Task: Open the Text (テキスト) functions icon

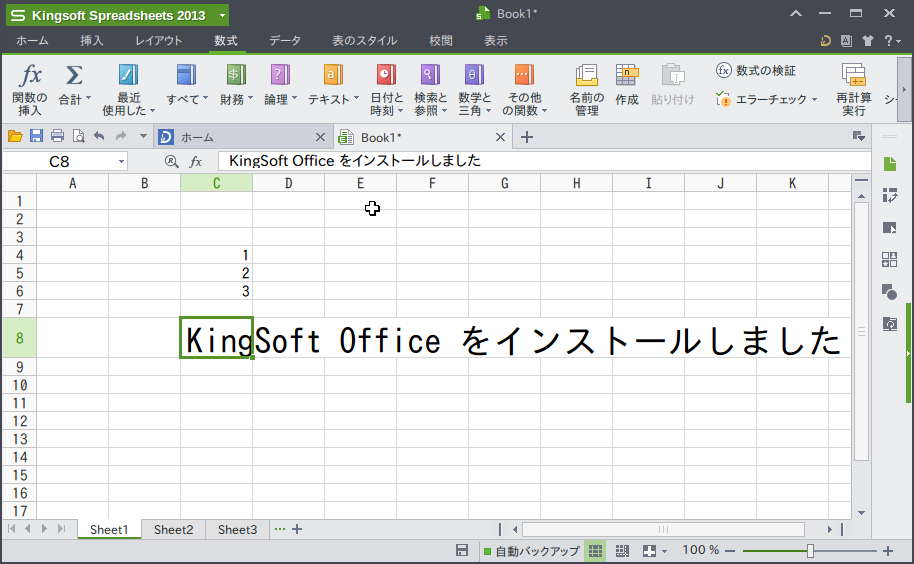Action: (333, 75)
